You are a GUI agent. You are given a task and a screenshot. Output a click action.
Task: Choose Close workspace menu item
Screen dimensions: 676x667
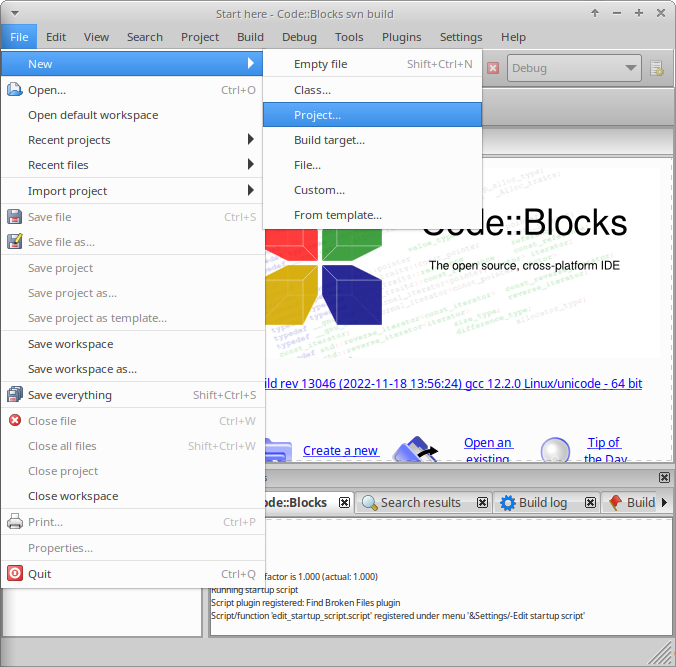point(132,496)
